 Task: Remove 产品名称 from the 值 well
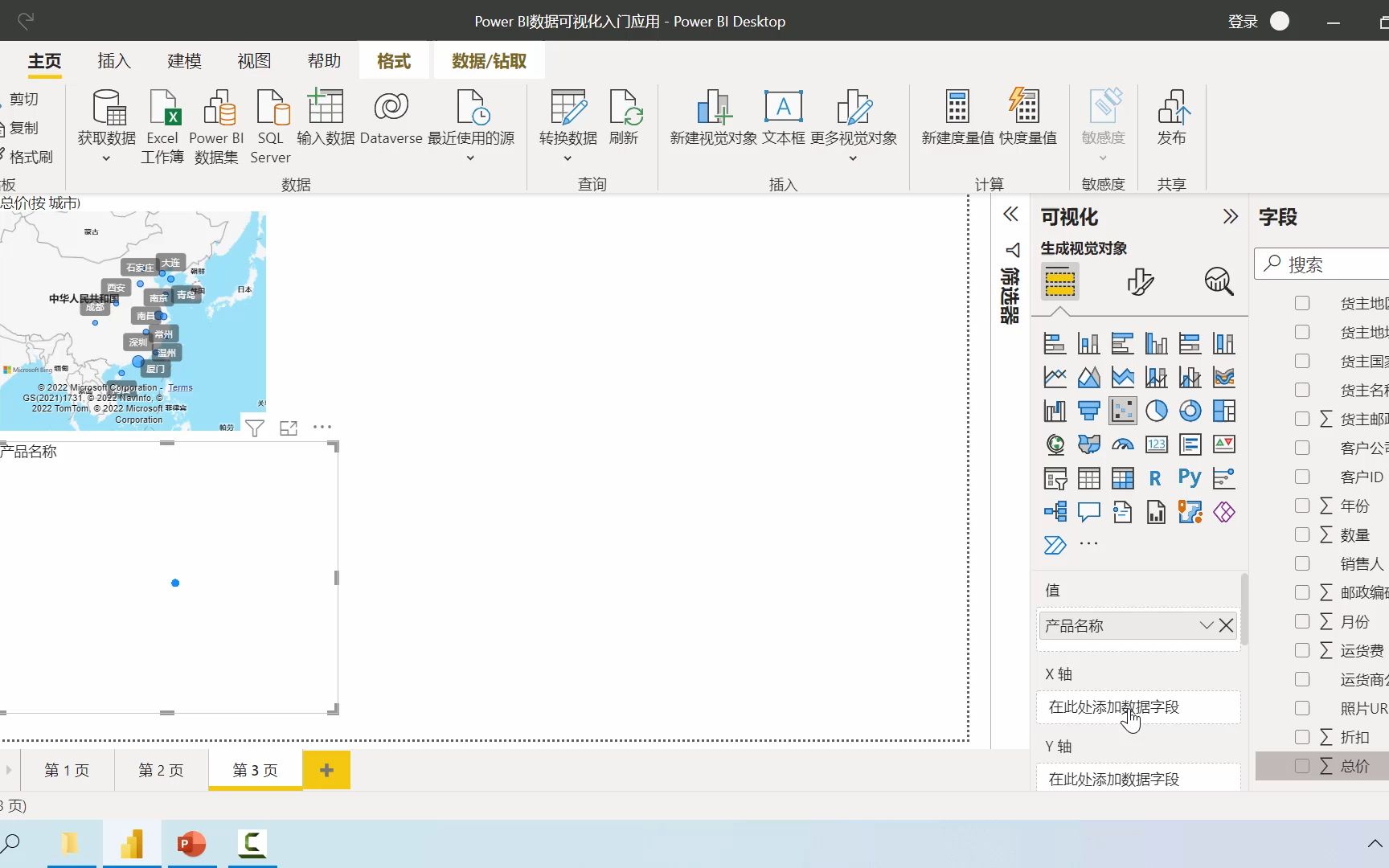[1226, 625]
